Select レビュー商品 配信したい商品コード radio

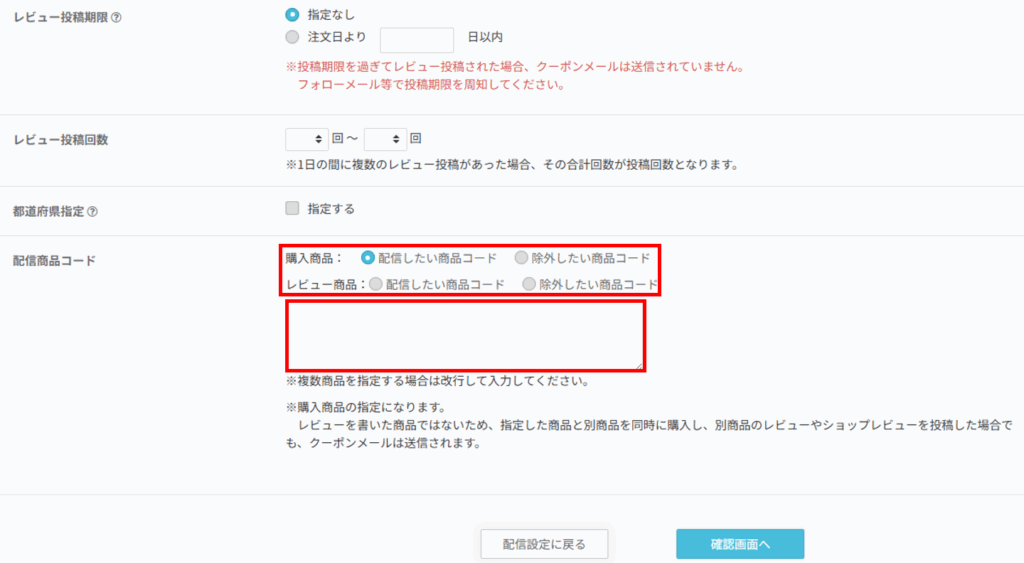tap(376, 284)
